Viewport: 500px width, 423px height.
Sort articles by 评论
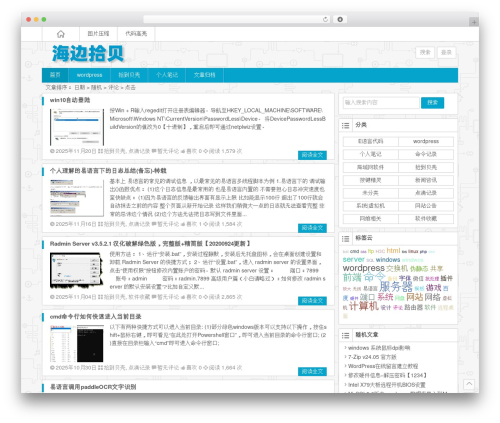point(113,87)
